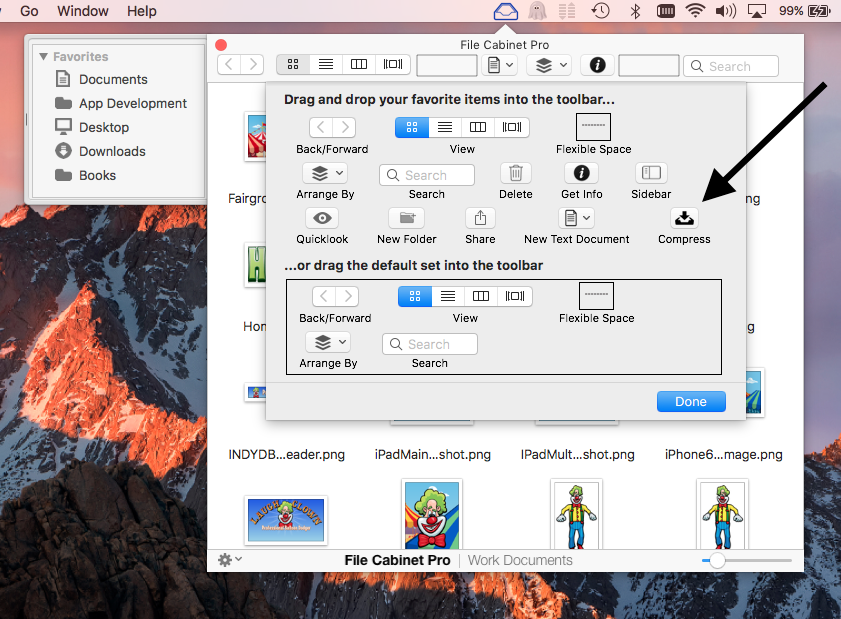This screenshot has width=841, height=619.
Task: Select icon view in palette View control
Action: (x=412, y=127)
